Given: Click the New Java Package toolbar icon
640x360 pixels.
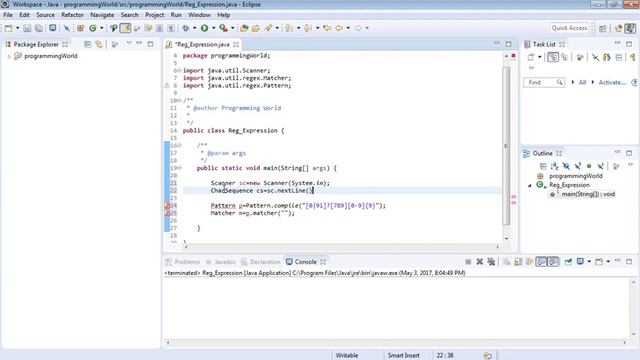Looking at the screenshot, I should pyautogui.click(x=80, y=28).
